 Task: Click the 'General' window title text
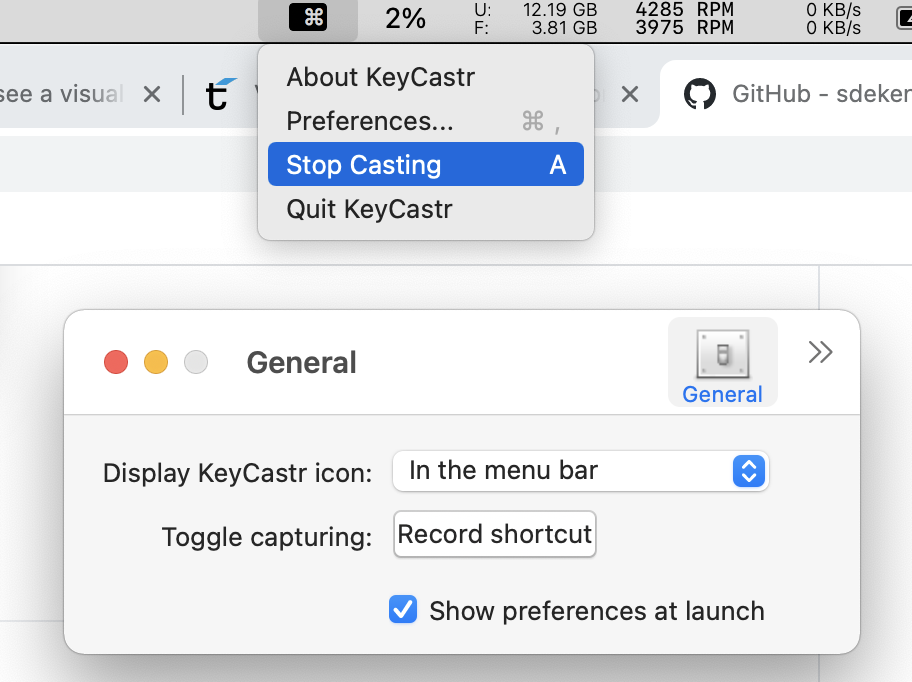(301, 363)
